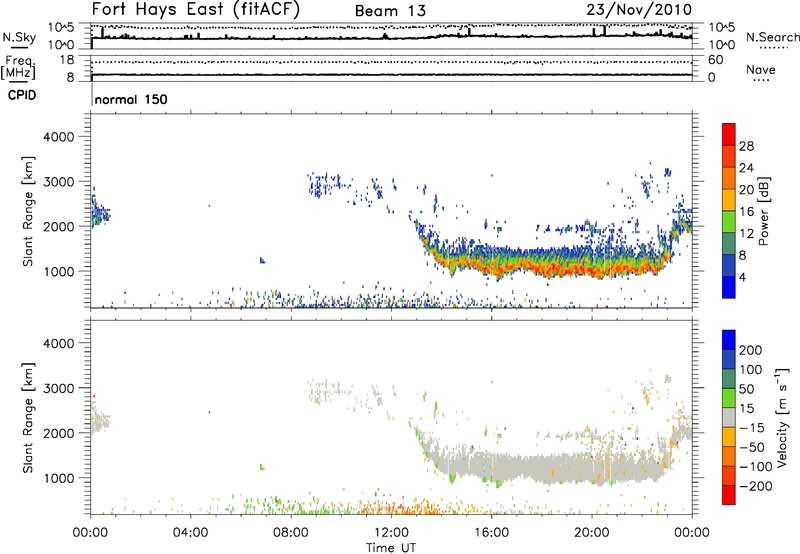800x554 pixels.
Task: Pick the gray -15 to 15 velocity swatch
Action: click(x=729, y=417)
